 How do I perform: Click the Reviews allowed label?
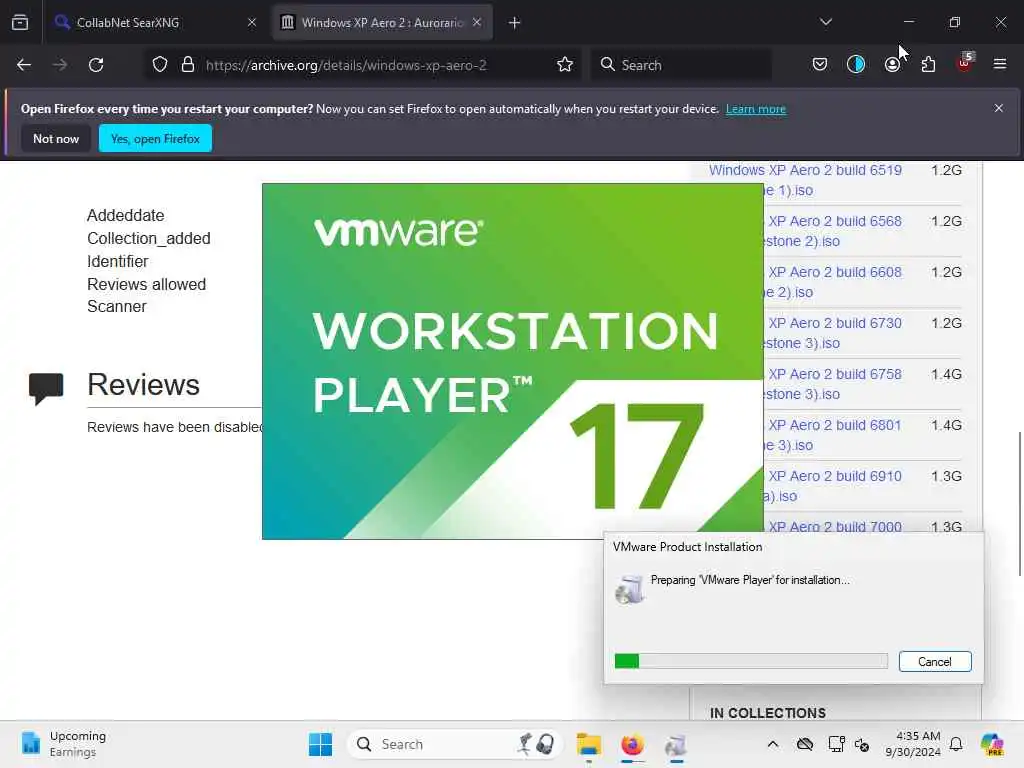pyautogui.click(x=146, y=284)
